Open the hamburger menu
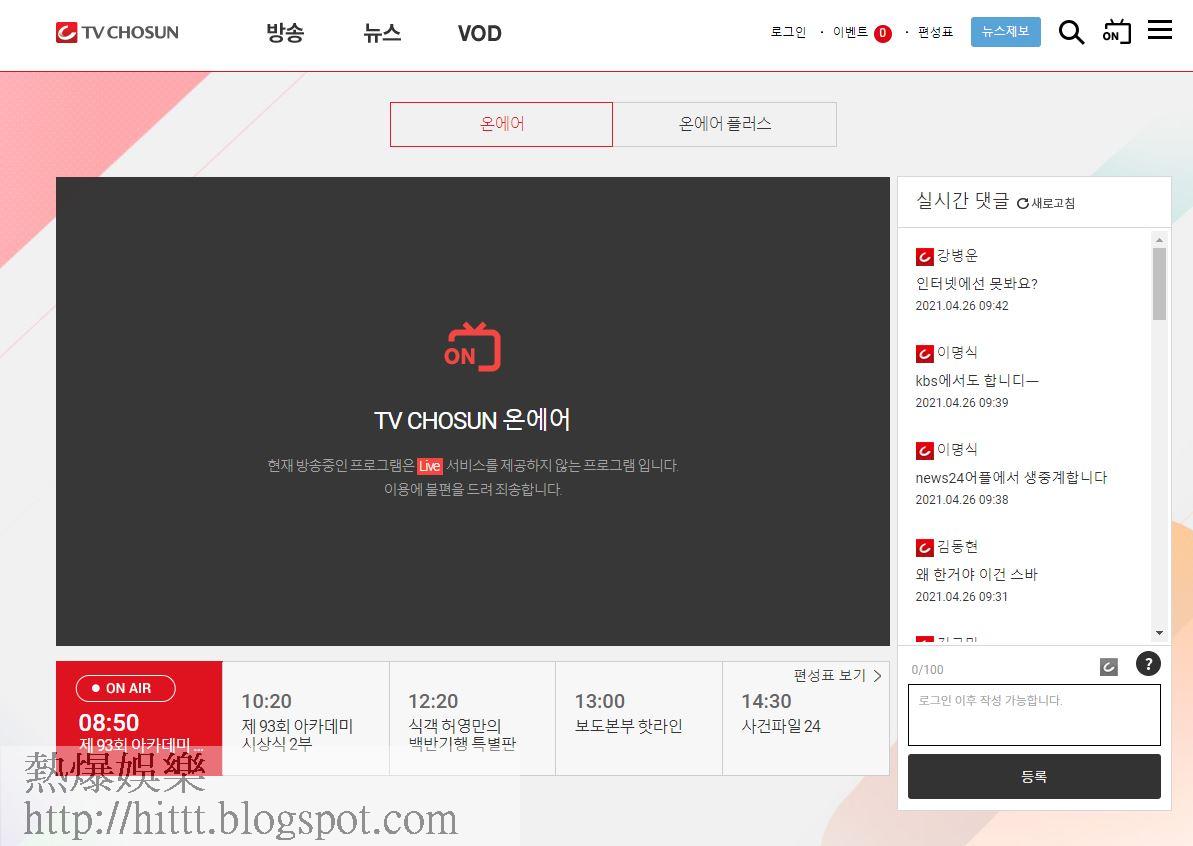This screenshot has height=846, width=1193. 1160,30
